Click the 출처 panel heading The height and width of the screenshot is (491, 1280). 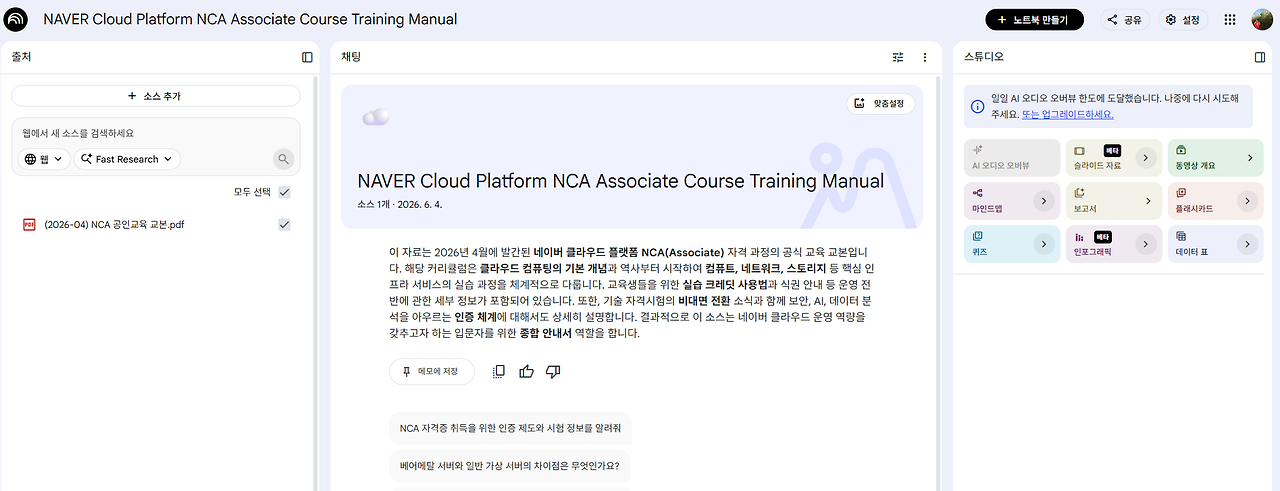pyautogui.click(x=21, y=57)
